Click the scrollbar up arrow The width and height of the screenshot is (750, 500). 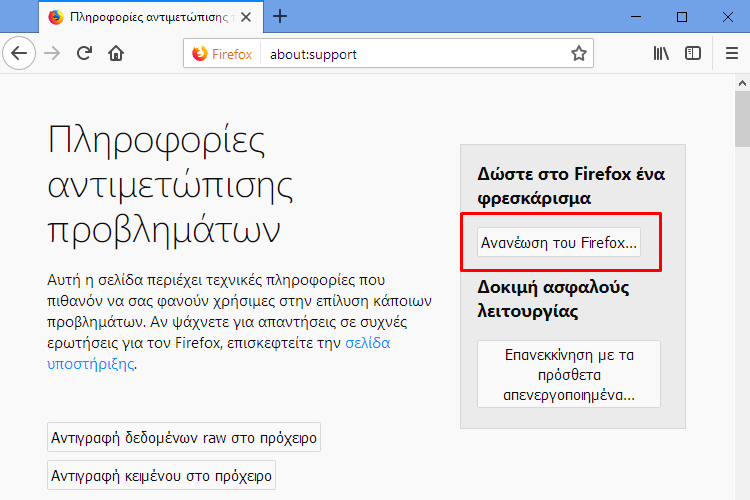(x=742, y=83)
